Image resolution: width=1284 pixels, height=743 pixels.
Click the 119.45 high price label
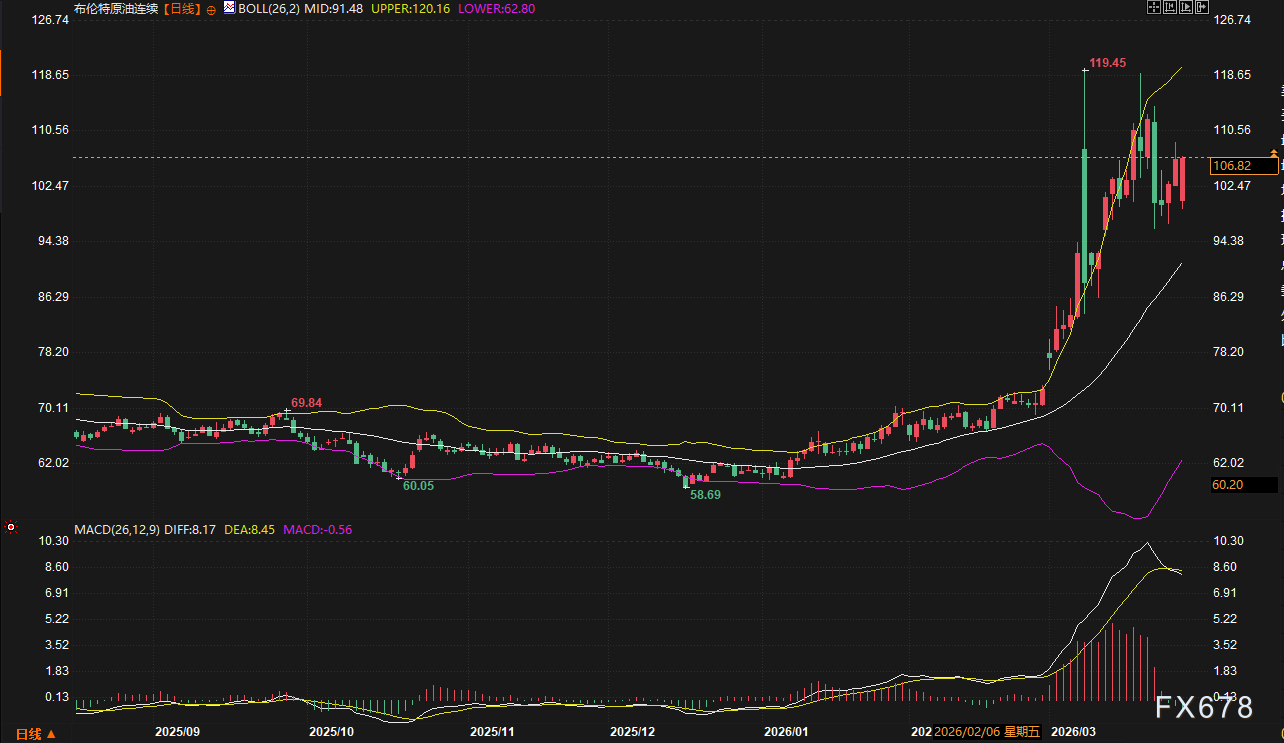pos(1107,62)
